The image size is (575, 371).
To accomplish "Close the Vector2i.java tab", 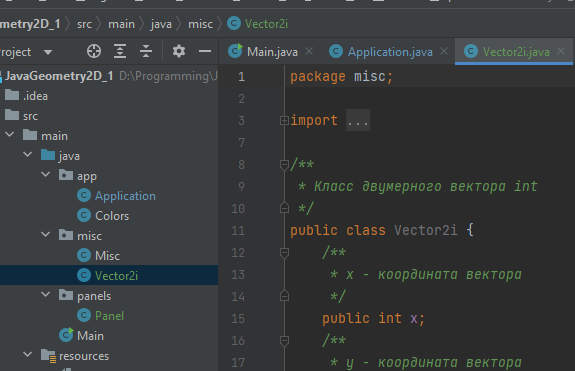I will 561,51.
